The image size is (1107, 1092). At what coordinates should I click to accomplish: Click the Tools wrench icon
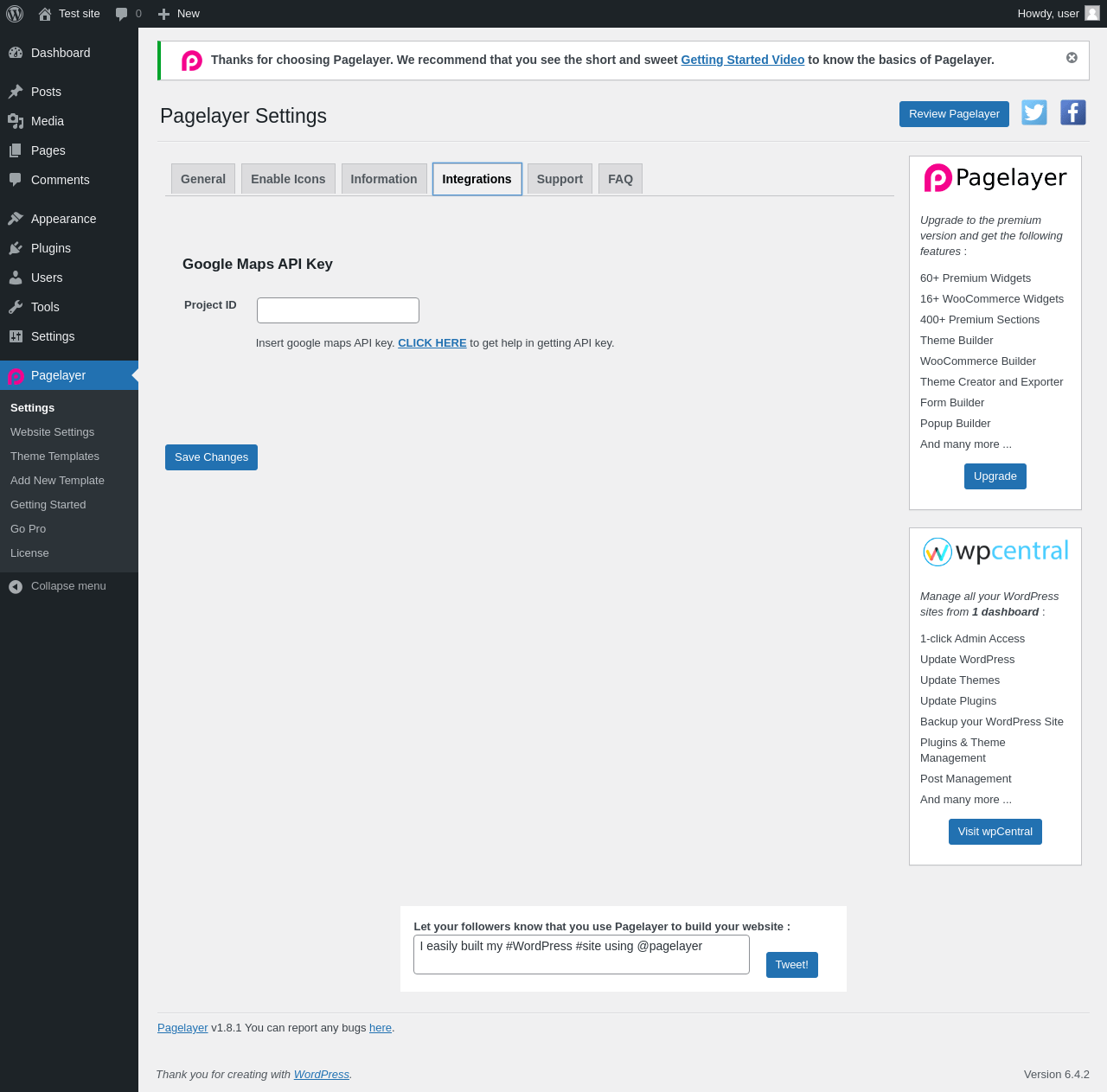pos(16,307)
